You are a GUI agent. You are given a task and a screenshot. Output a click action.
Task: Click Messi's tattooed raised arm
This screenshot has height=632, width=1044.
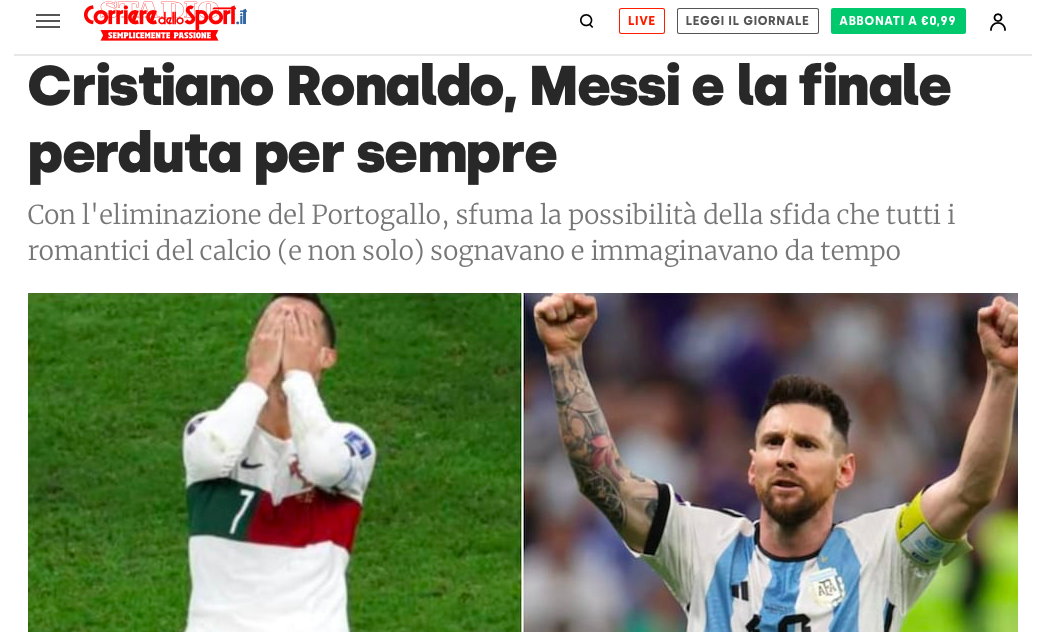point(593,426)
